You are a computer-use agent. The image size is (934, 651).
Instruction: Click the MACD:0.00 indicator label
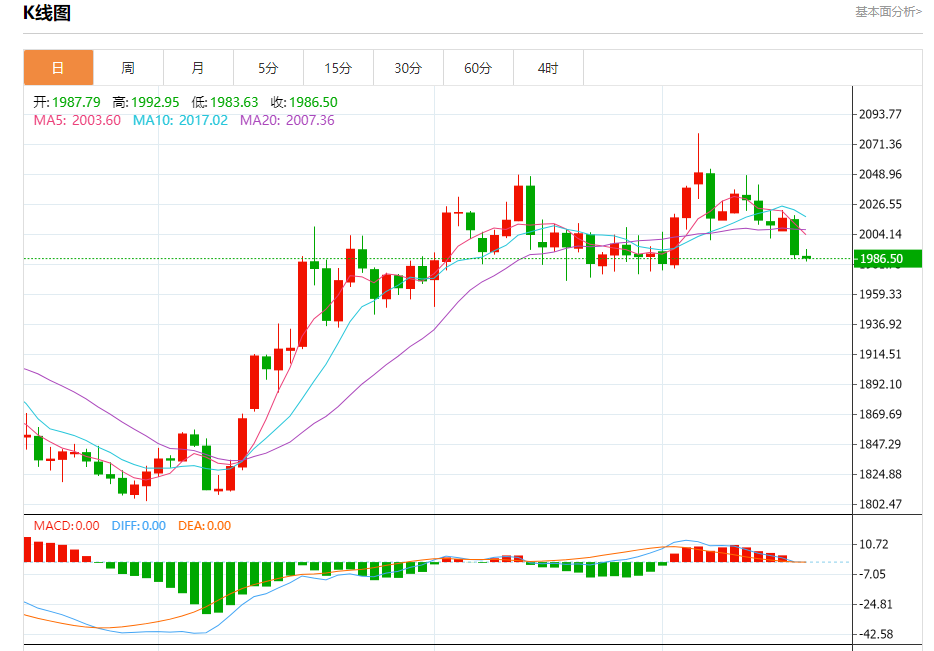[67, 526]
